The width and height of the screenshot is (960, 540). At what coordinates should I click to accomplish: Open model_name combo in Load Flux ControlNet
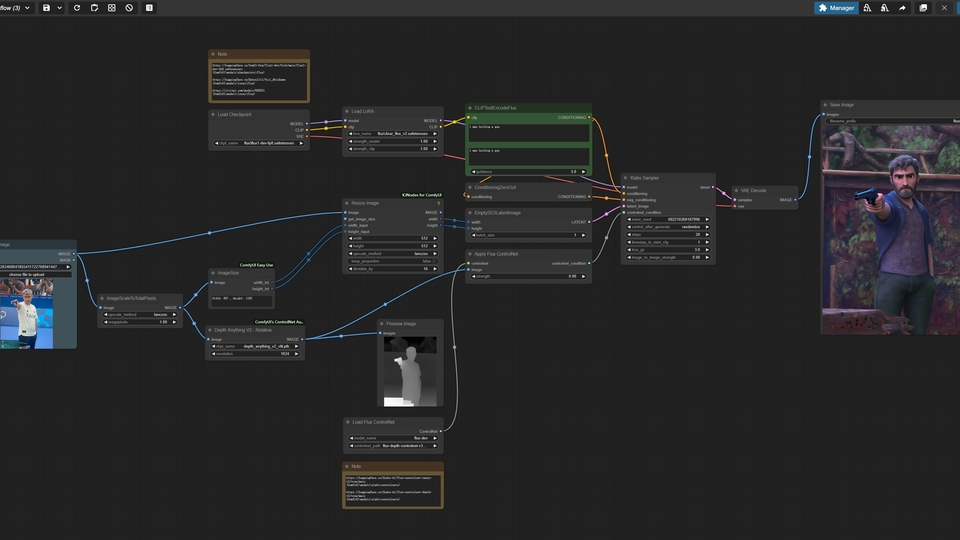pyautogui.click(x=392, y=438)
